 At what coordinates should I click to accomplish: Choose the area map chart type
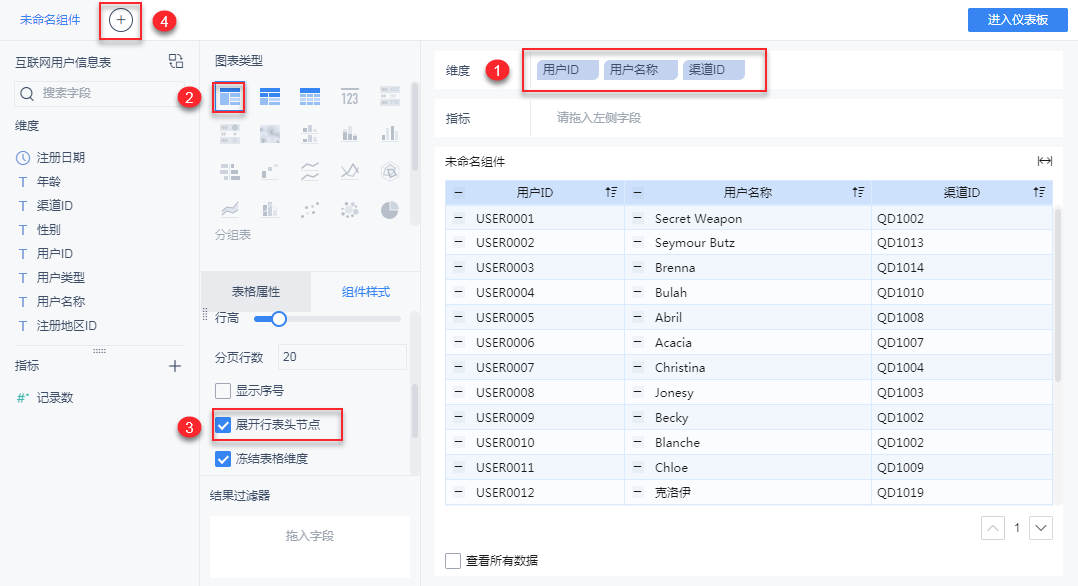(x=270, y=133)
